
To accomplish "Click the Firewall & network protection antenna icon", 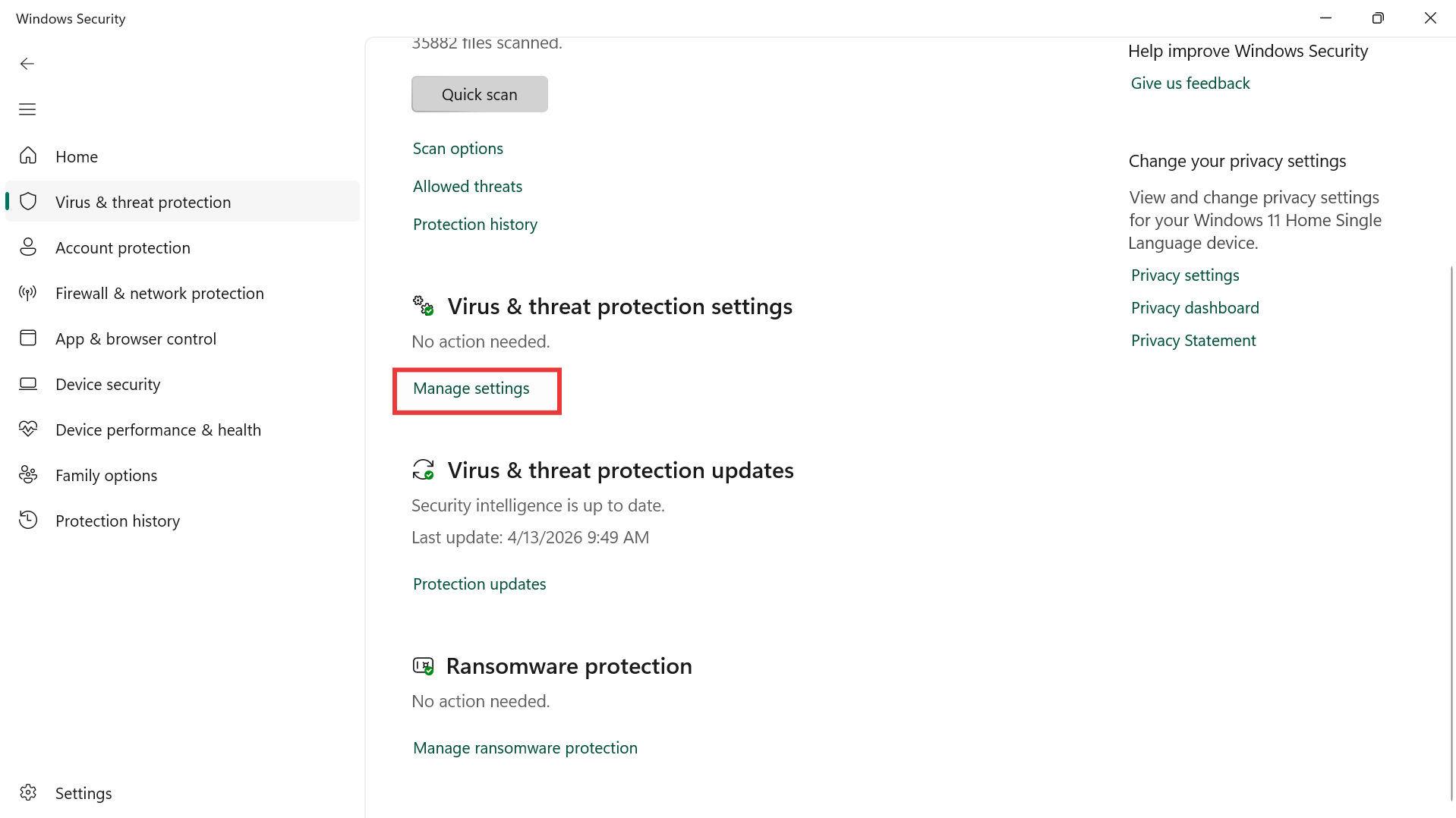I will 28,293.
